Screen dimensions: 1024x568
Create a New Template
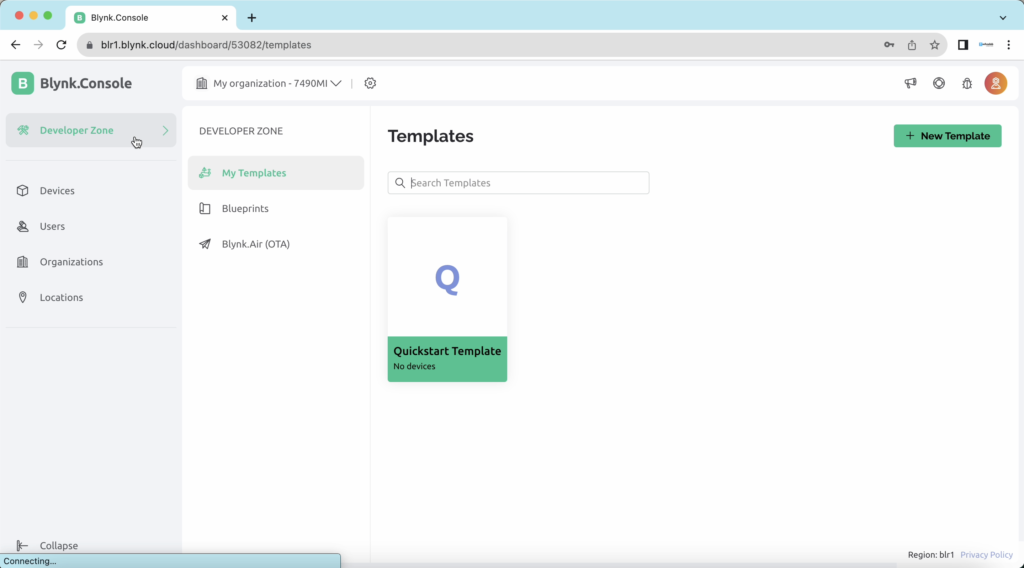pyautogui.click(x=948, y=136)
